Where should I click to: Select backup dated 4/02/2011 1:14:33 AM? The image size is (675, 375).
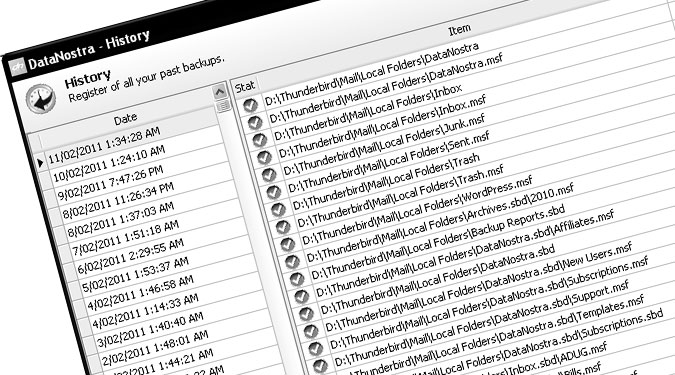pos(145,312)
